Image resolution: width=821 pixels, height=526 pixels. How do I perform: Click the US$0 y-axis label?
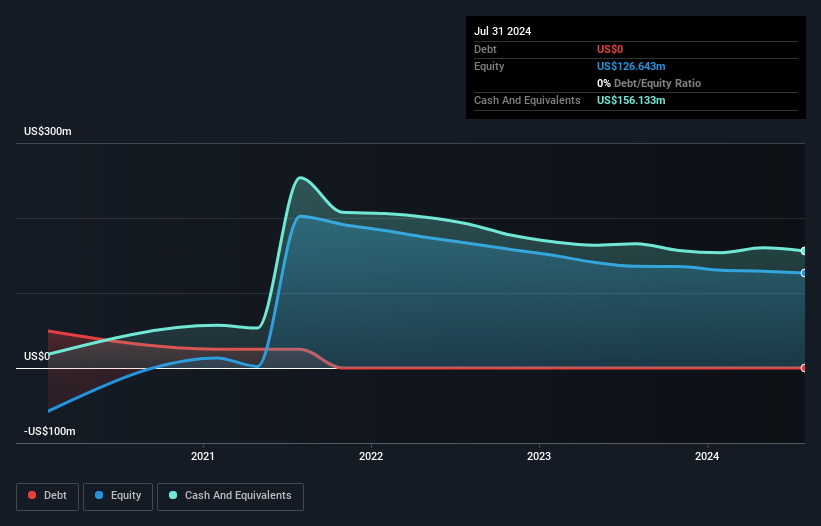(37, 356)
